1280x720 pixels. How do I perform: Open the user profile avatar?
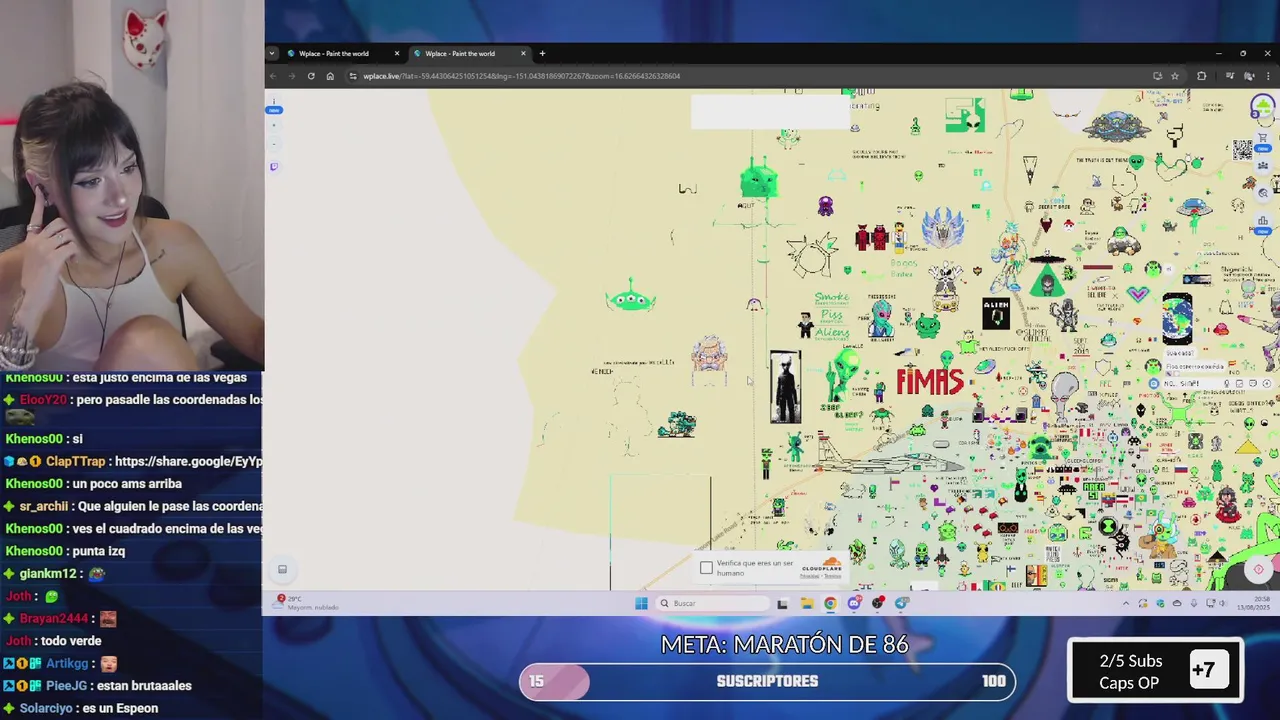[1263, 106]
